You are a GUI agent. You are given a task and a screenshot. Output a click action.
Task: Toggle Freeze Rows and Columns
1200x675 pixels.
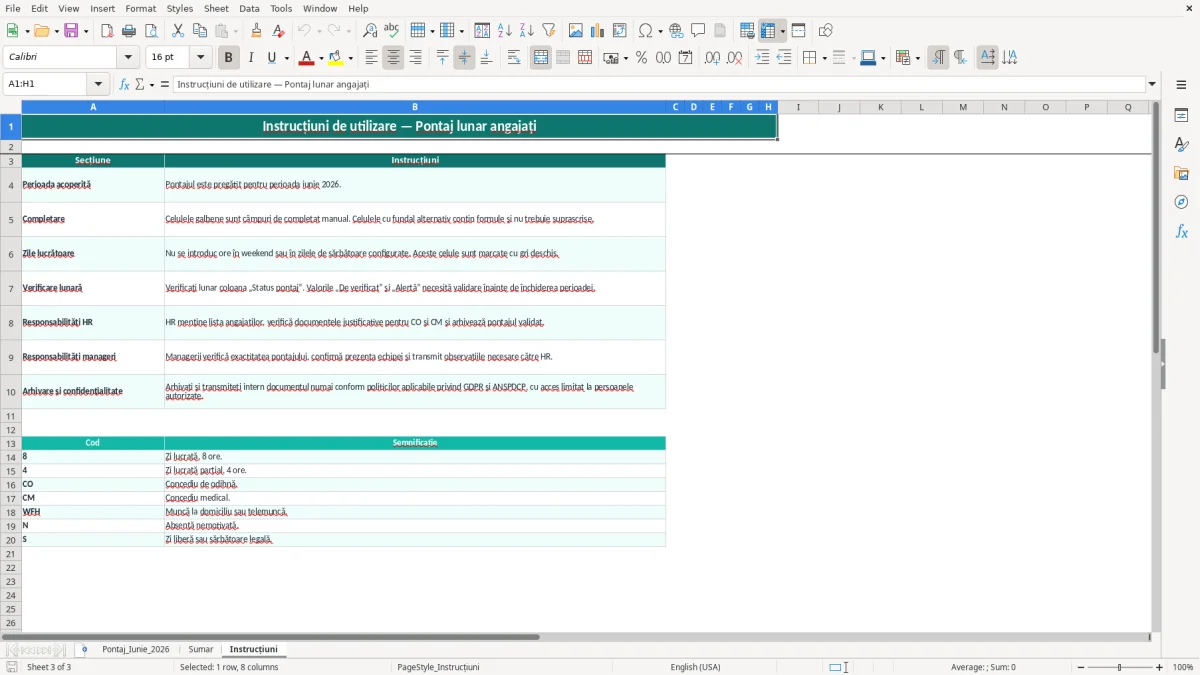(768, 31)
